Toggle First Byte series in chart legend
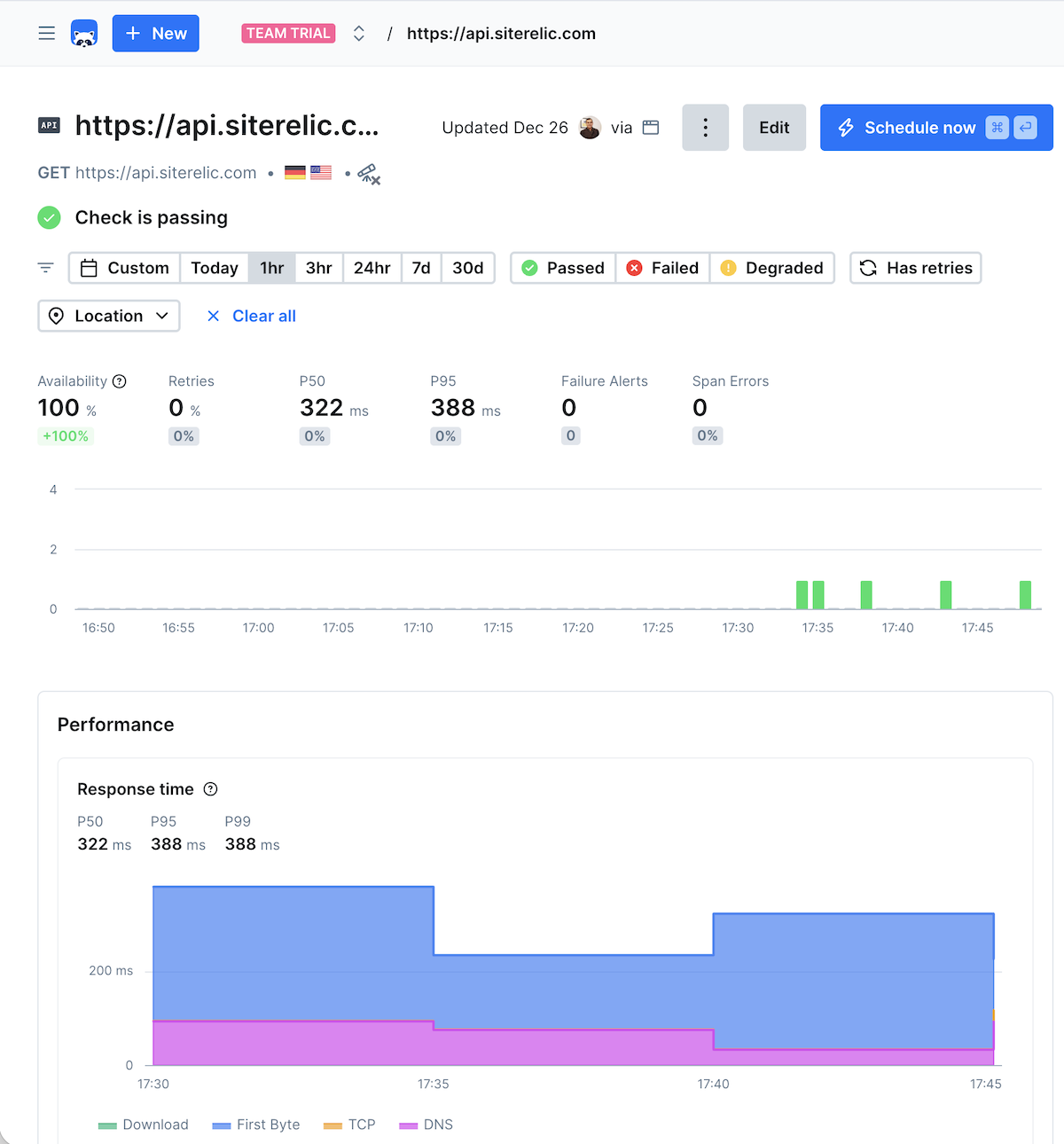The width and height of the screenshot is (1064, 1144). pos(257,1124)
